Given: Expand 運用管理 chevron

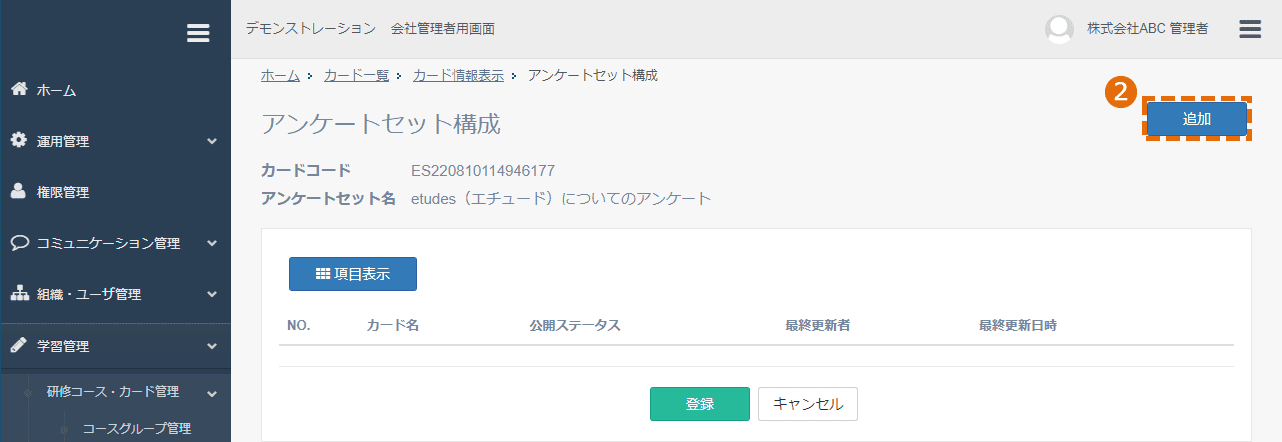Looking at the screenshot, I should point(212,142).
